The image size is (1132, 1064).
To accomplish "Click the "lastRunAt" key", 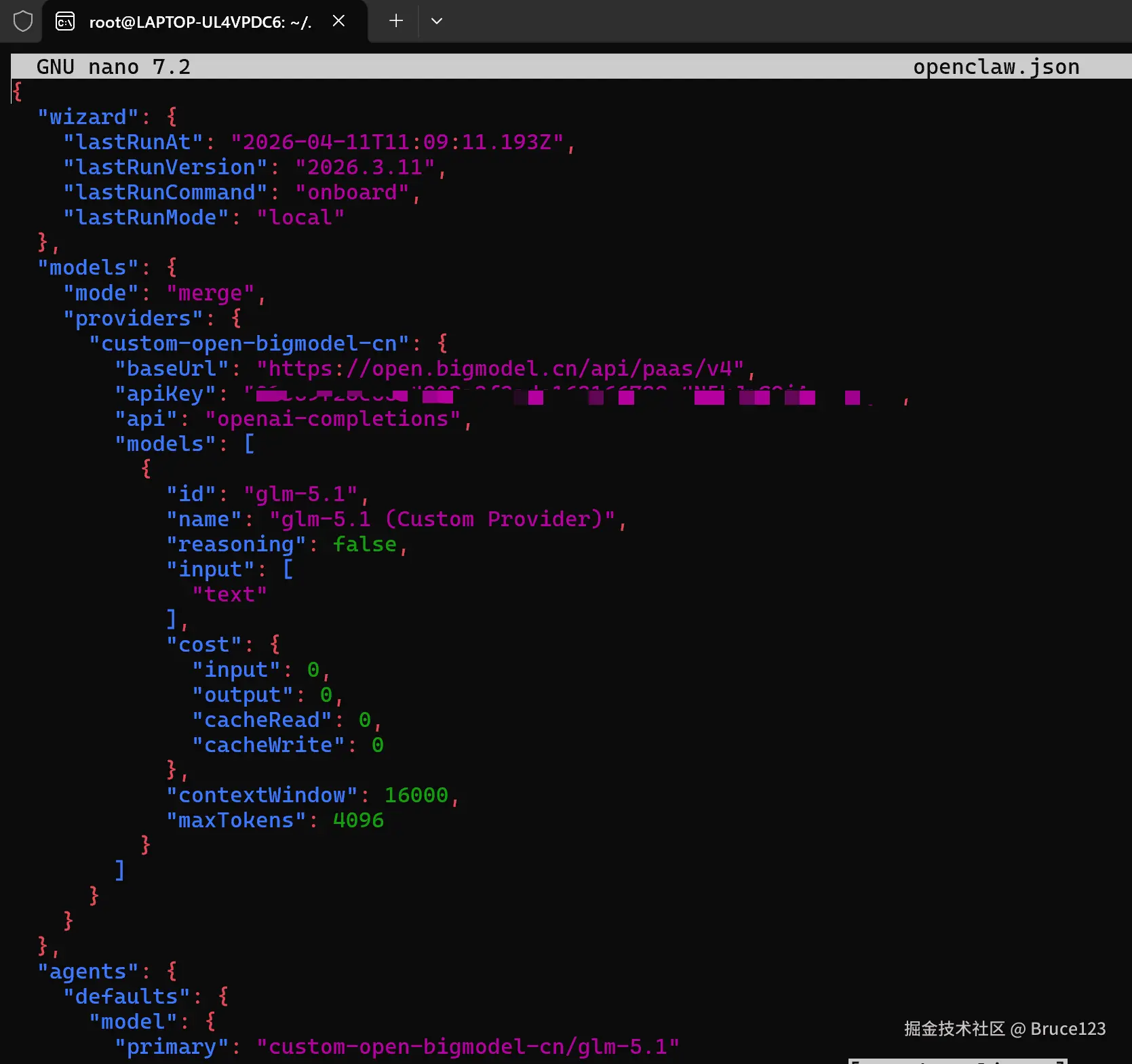I will [133, 142].
